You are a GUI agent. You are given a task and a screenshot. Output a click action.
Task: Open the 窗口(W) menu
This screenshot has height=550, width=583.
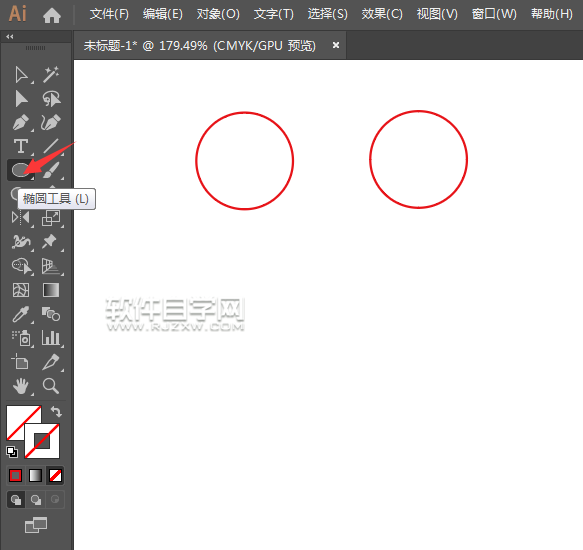(494, 14)
